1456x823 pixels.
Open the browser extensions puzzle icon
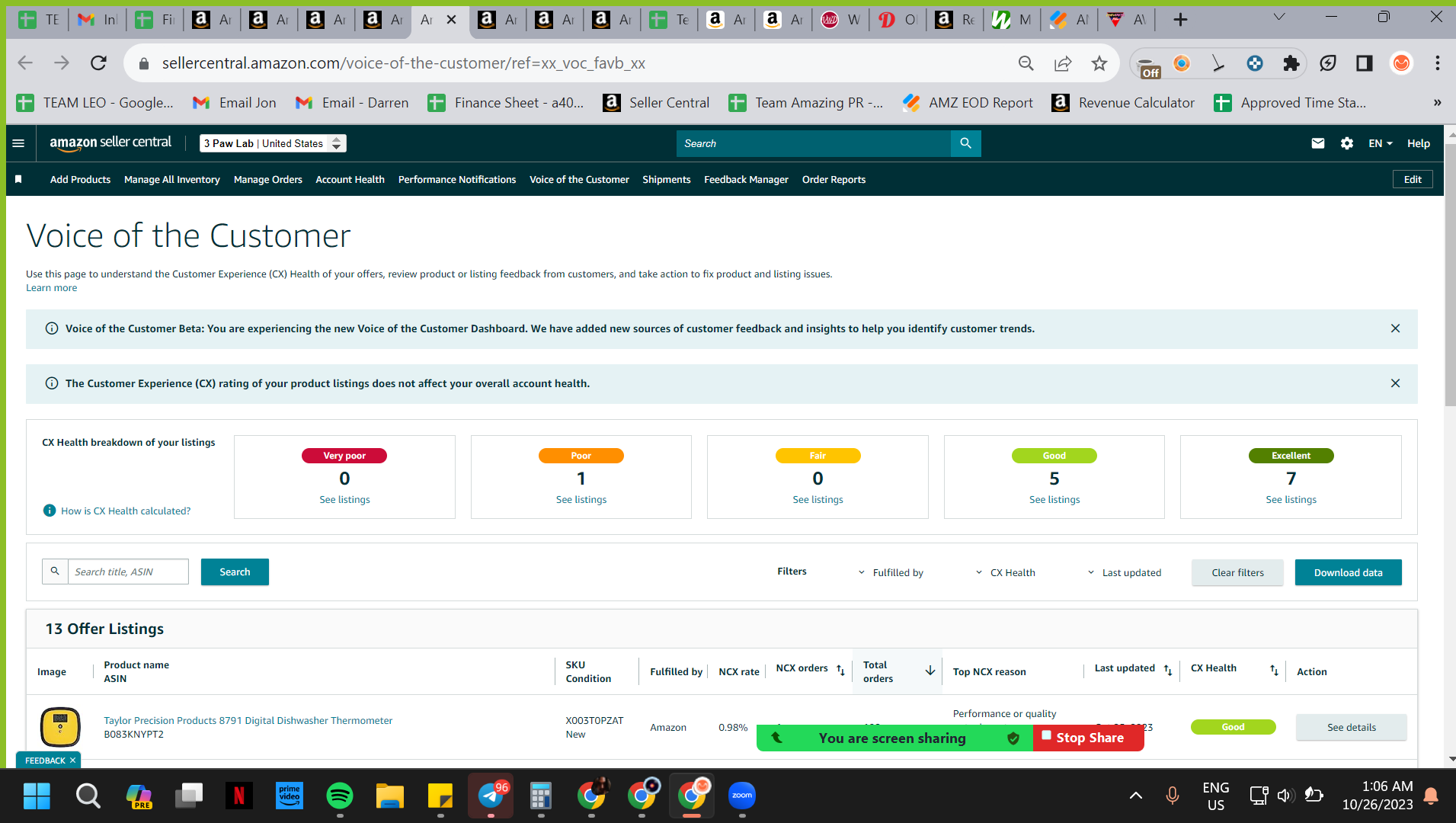click(1291, 63)
